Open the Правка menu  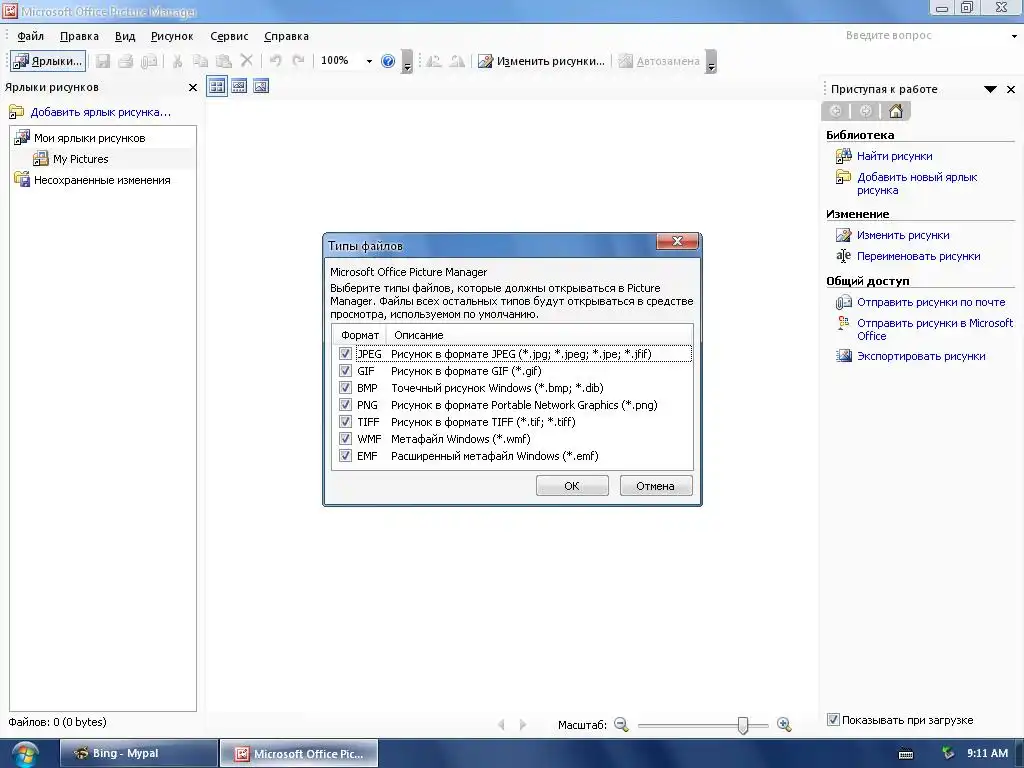coord(79,36)
